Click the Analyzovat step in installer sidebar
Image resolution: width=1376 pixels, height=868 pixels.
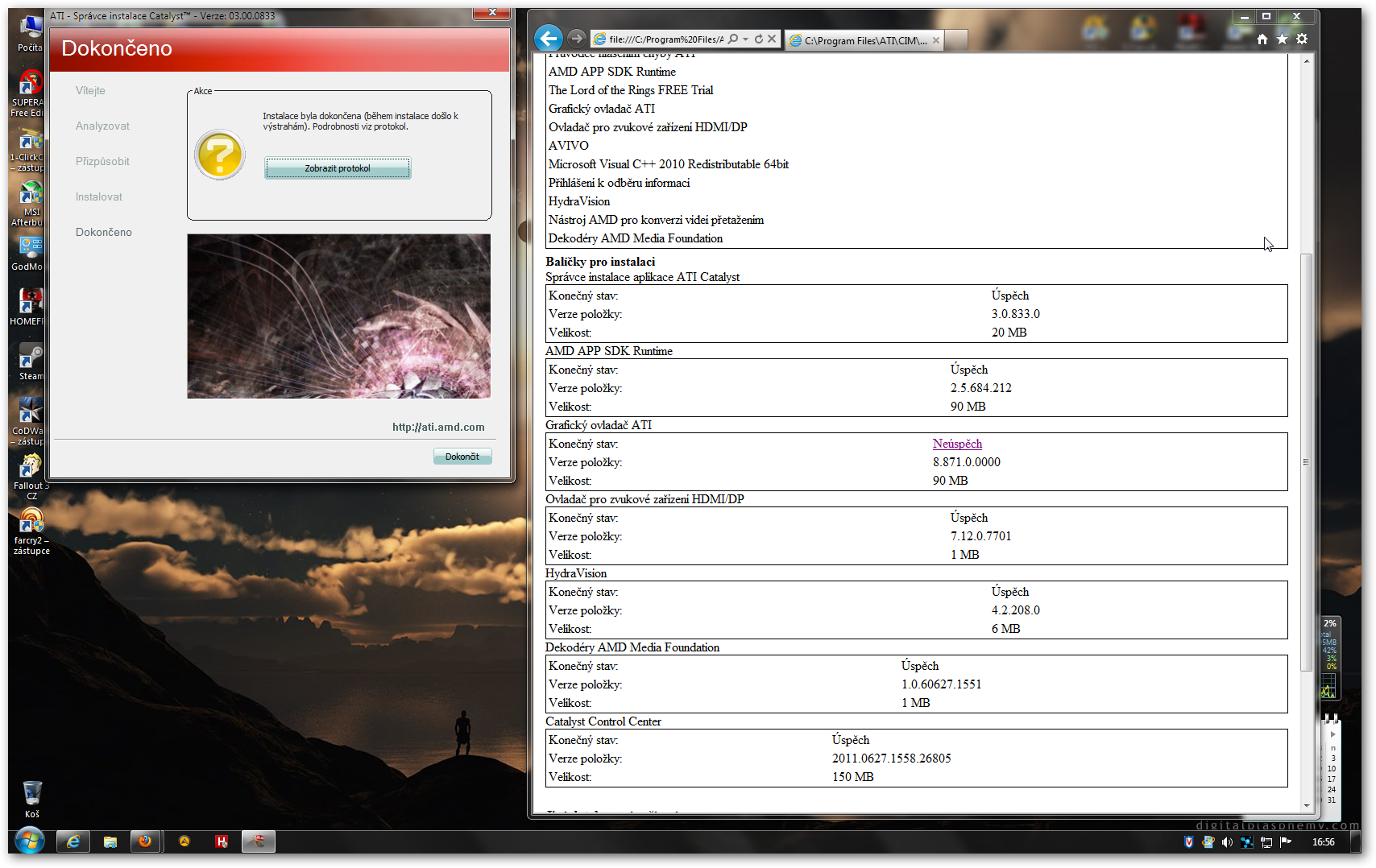102,126
